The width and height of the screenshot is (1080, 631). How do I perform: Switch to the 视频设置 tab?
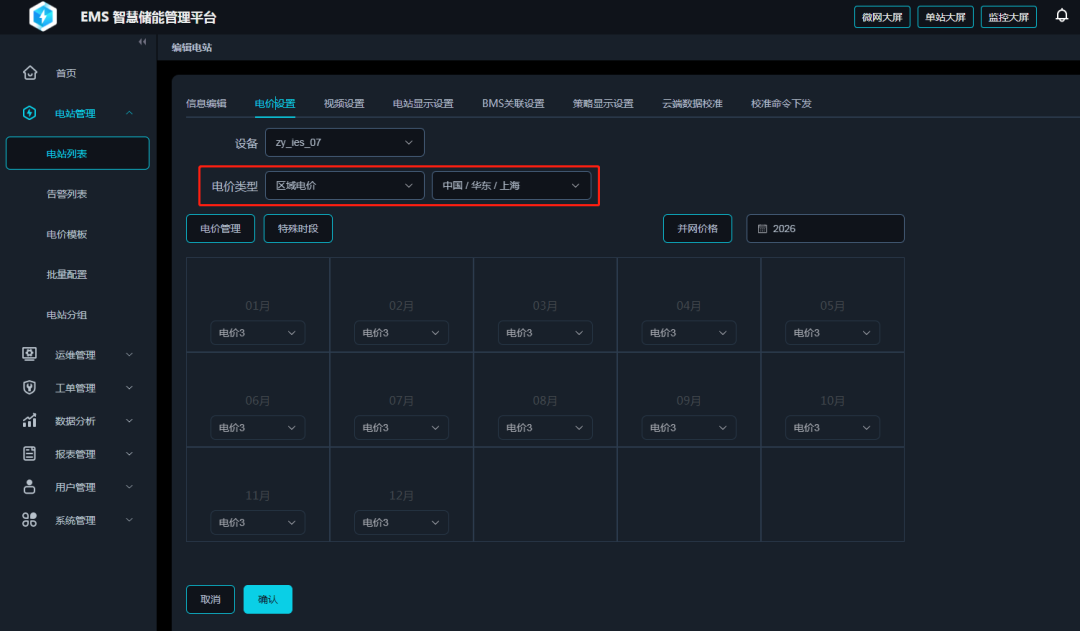click(343, 104)
